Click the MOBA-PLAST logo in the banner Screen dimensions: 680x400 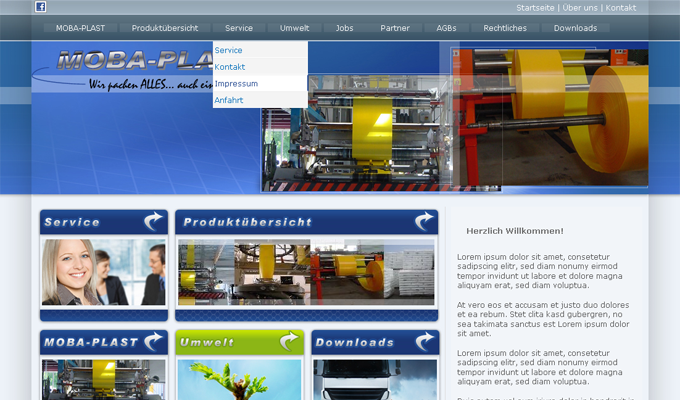pos(134,60)
